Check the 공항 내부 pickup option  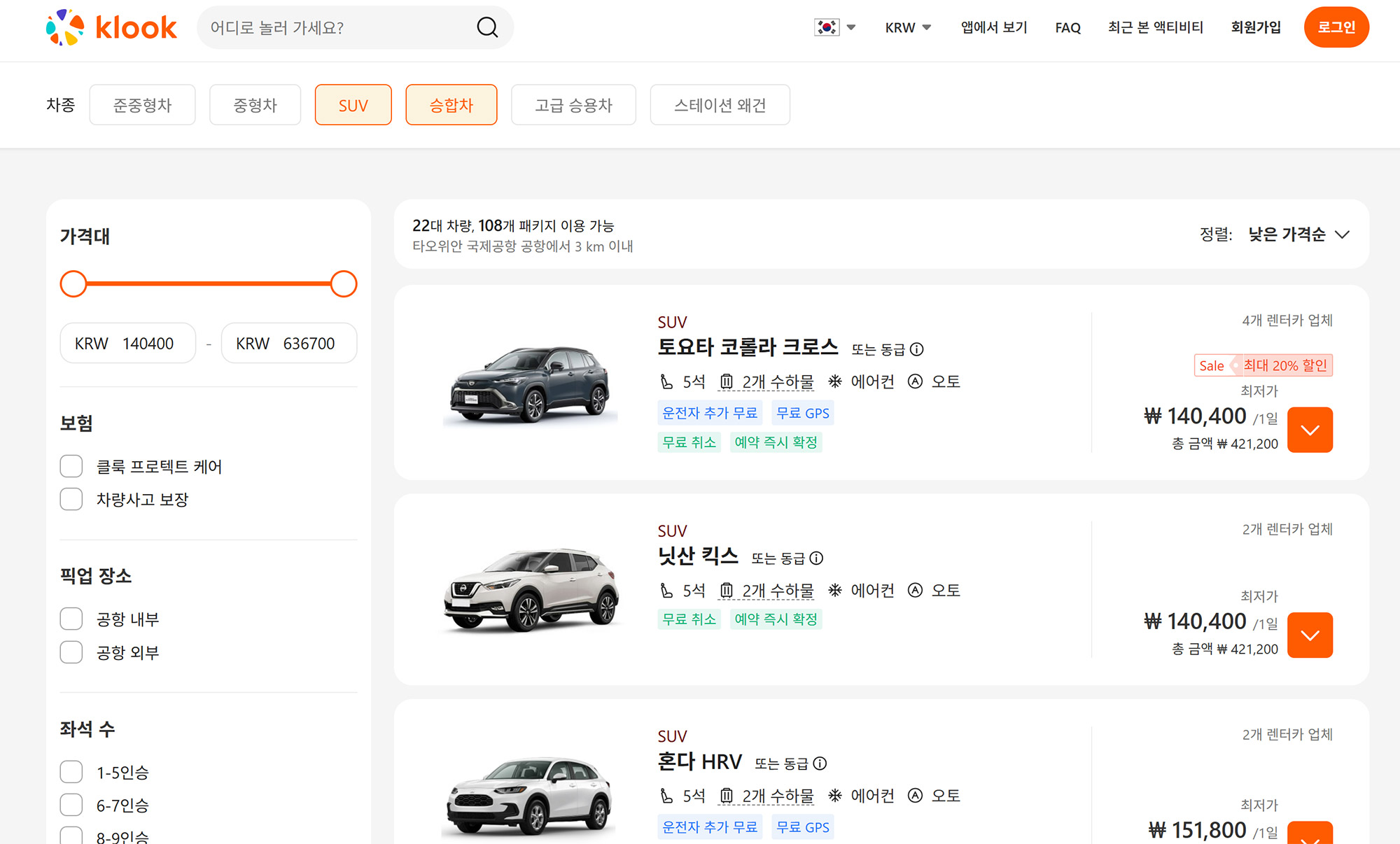(71, 619)
